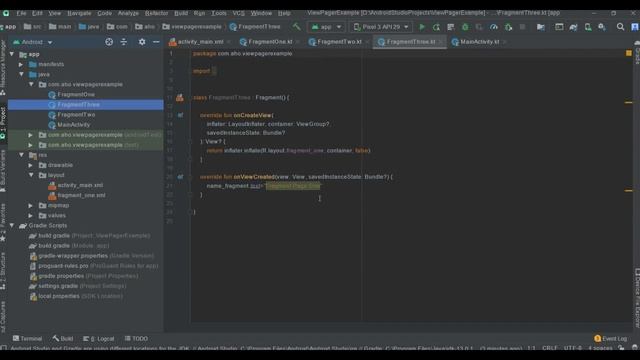Open the Refactor menu

[x=156, y=13]
